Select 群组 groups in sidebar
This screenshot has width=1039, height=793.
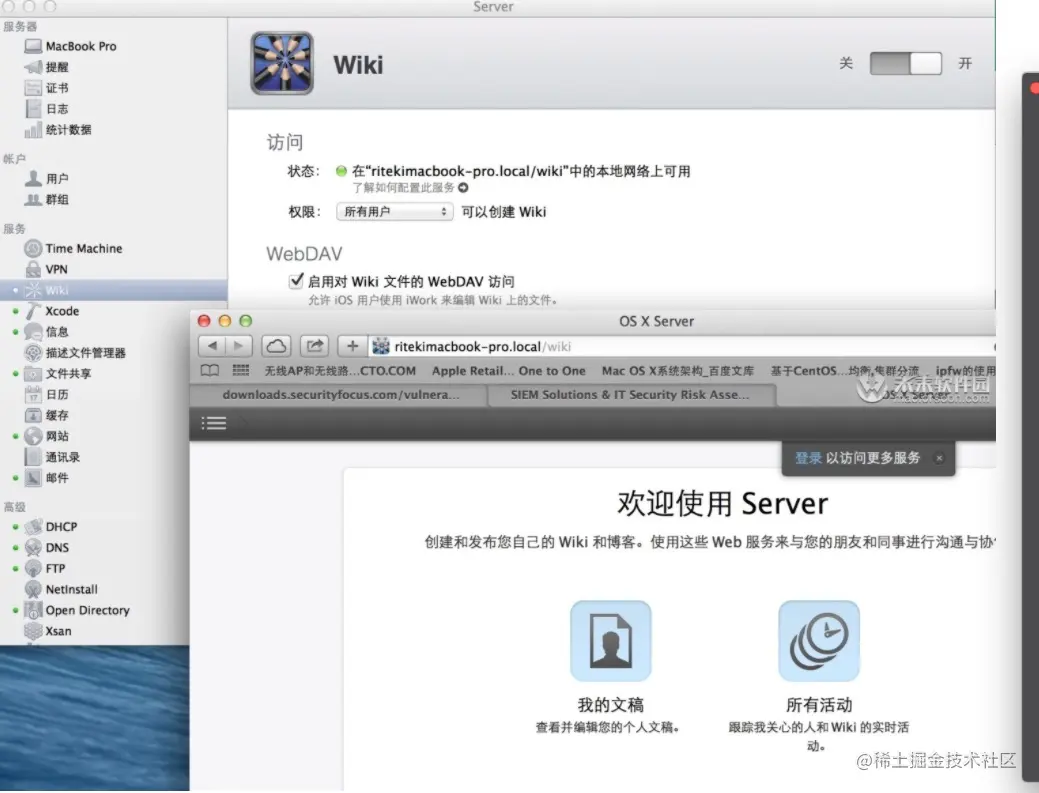(46, 199)
